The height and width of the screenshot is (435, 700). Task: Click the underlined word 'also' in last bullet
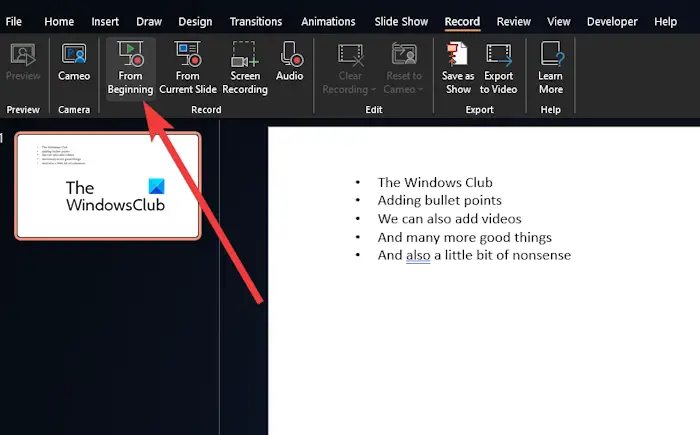(418, 255)
